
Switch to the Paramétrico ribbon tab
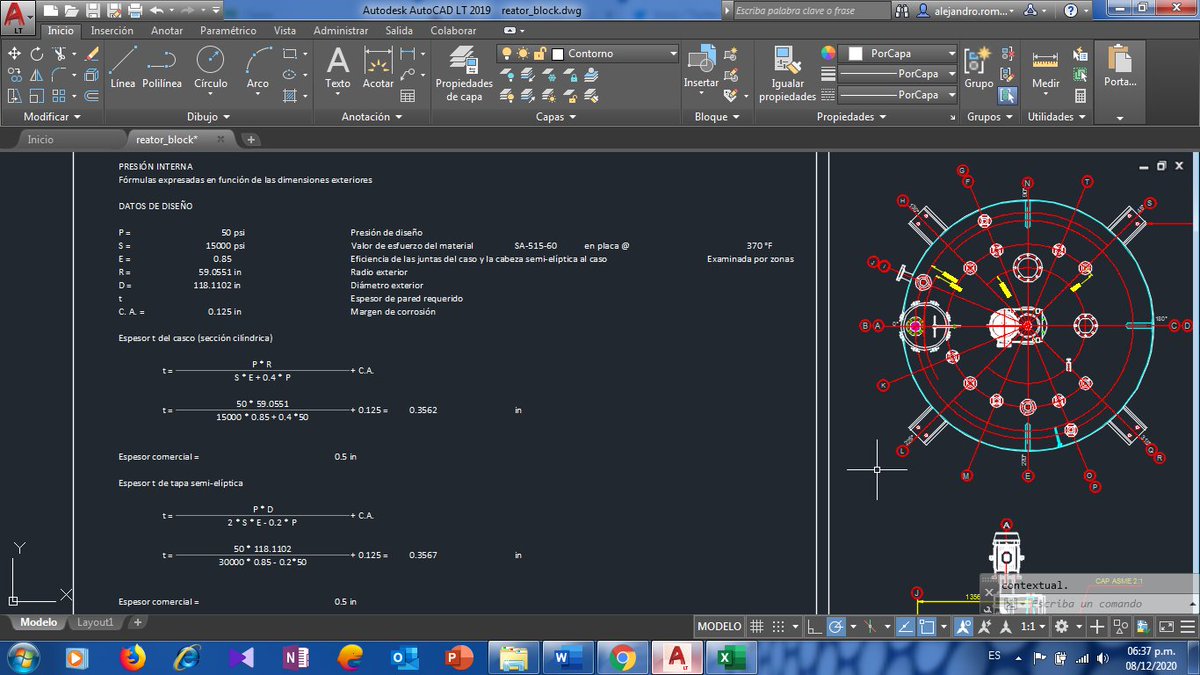(229, 31)
